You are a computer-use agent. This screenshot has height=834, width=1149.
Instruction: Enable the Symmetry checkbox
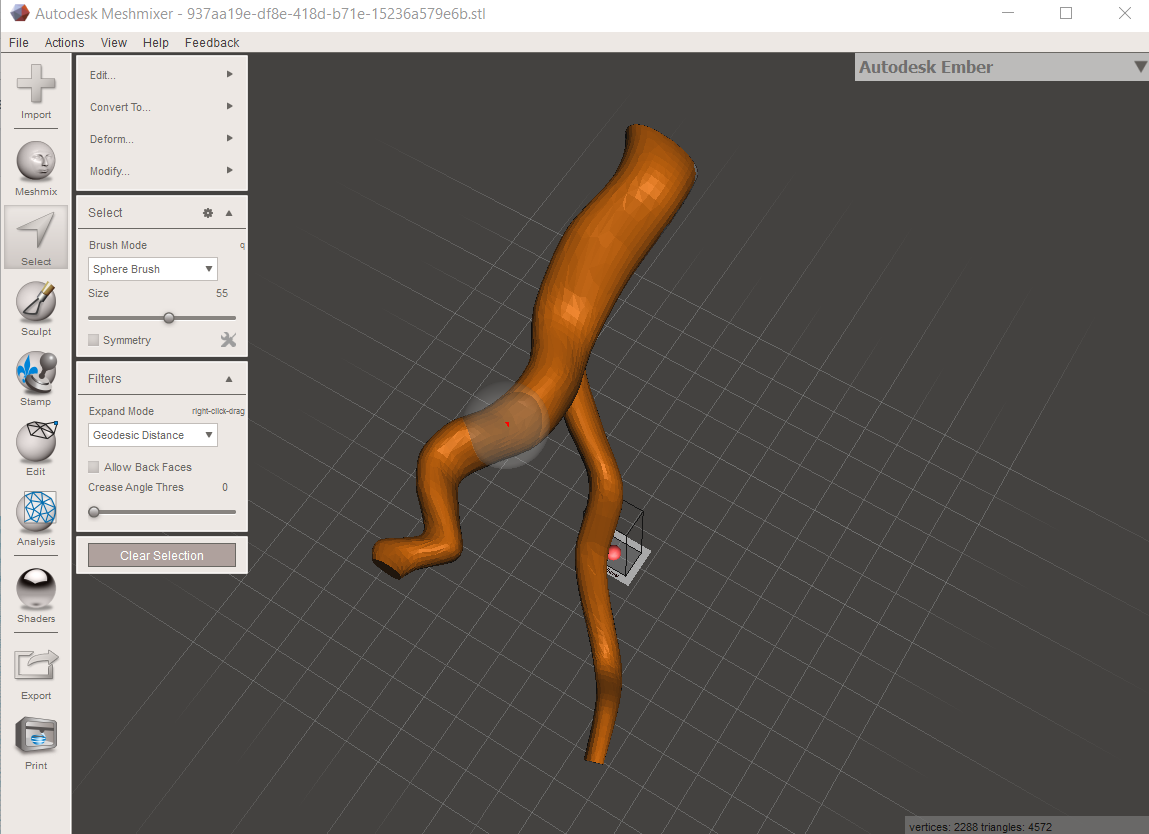(x=94, y=340)
